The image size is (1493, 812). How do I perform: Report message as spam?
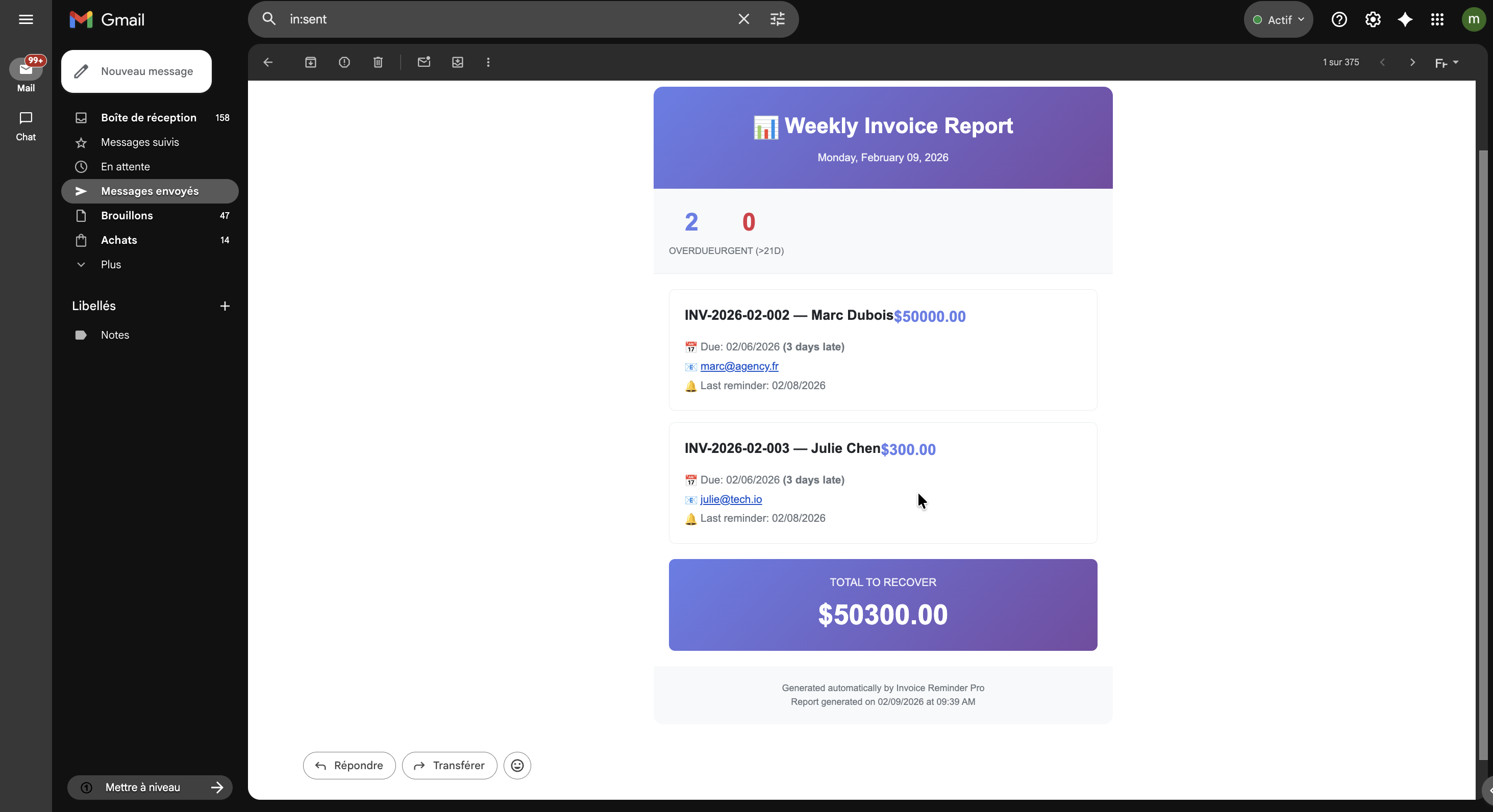coord(344,62)
